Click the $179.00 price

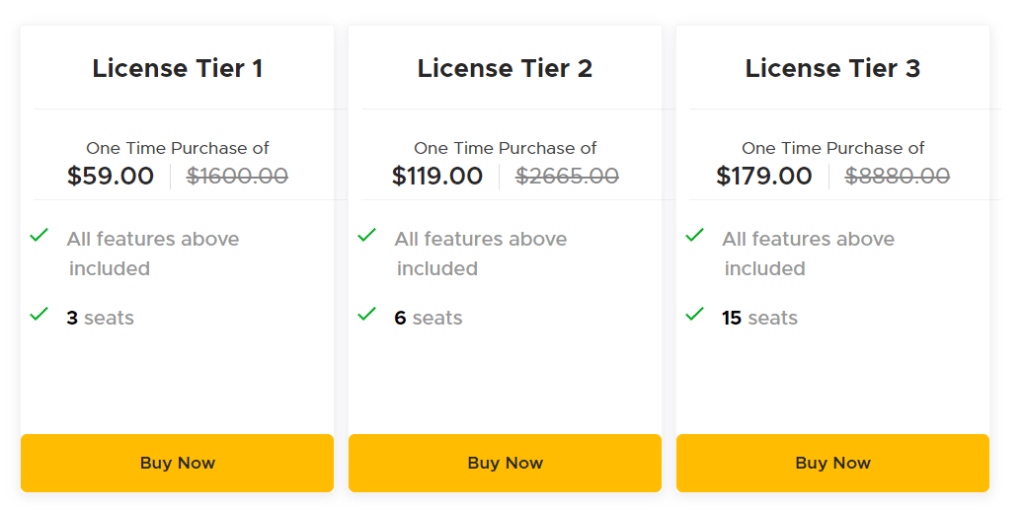[764, 177]
